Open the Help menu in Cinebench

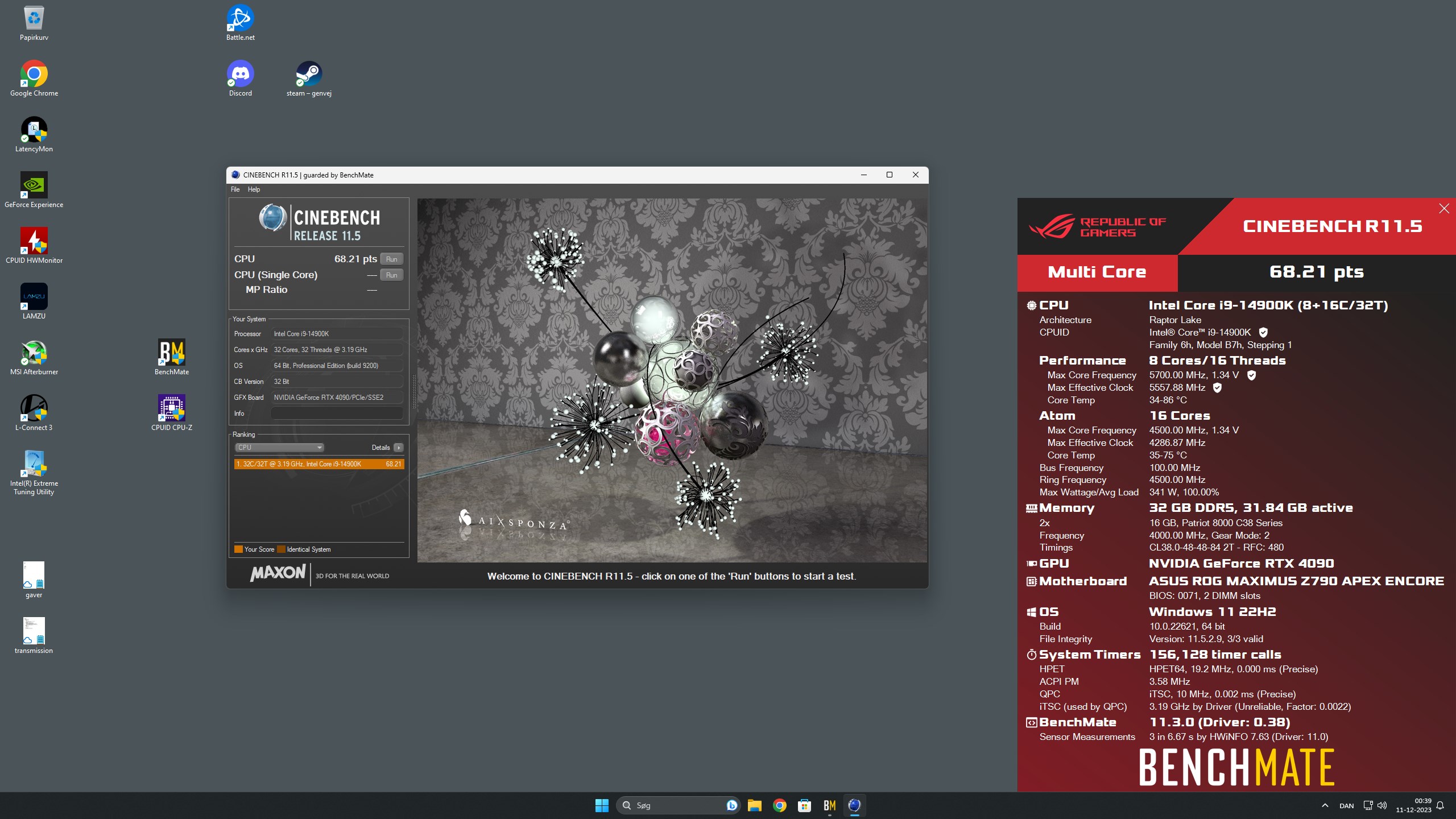254,189
